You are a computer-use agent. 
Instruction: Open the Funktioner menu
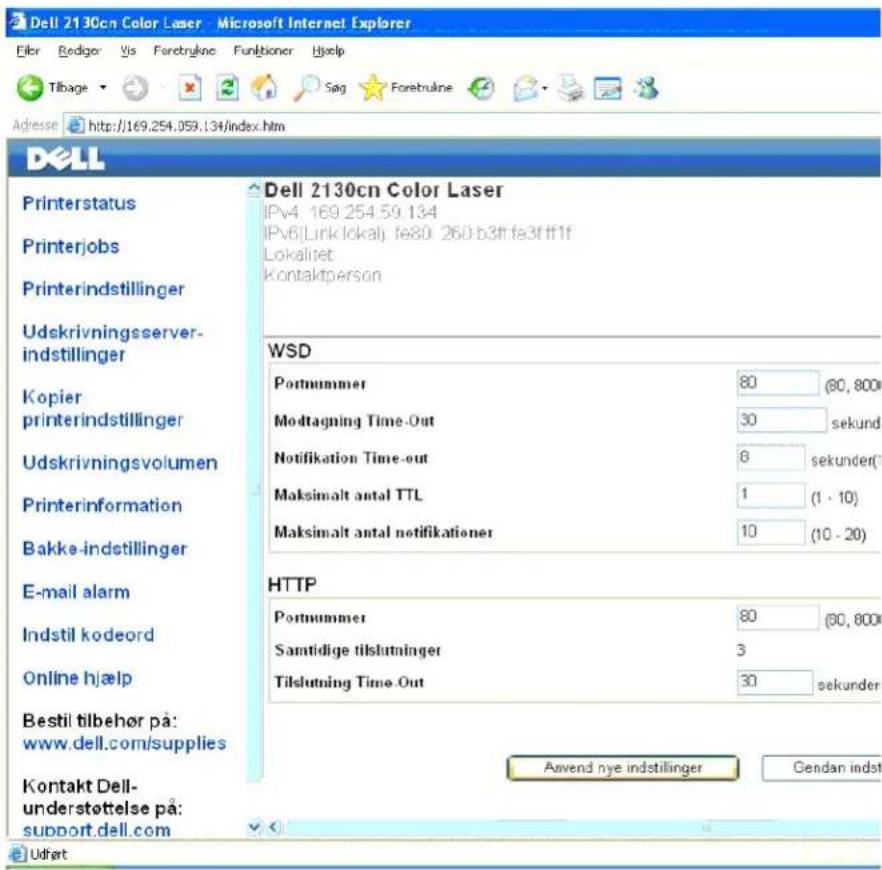point(263,51)
